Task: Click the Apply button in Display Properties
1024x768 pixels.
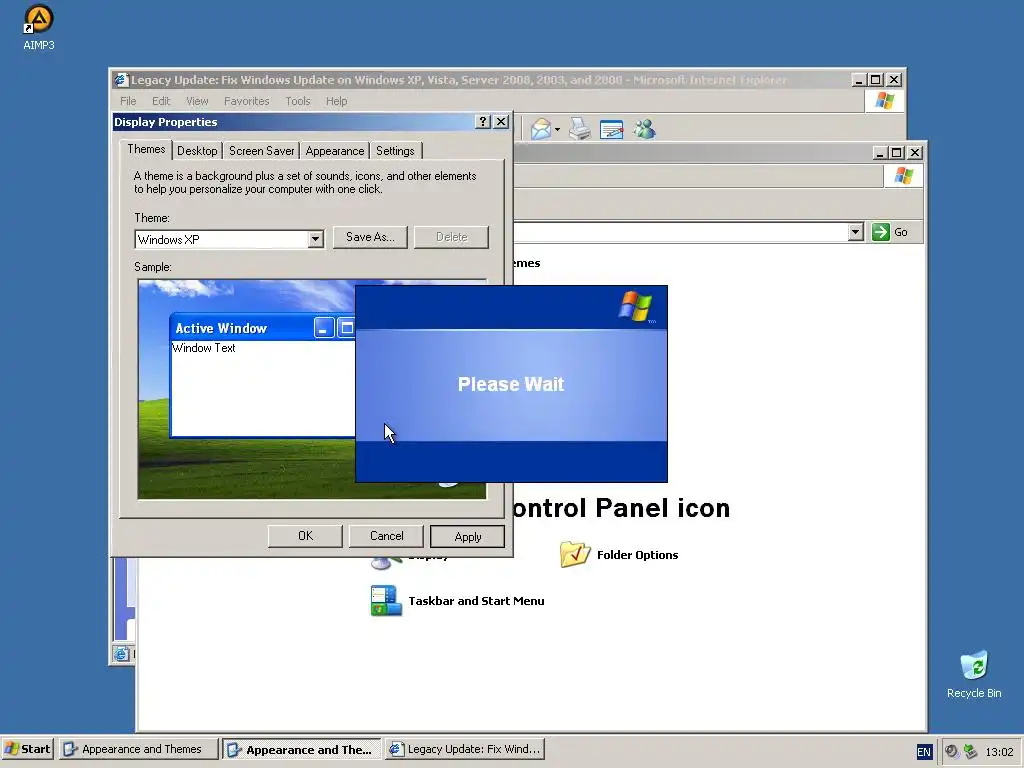Action: (468, 537)
